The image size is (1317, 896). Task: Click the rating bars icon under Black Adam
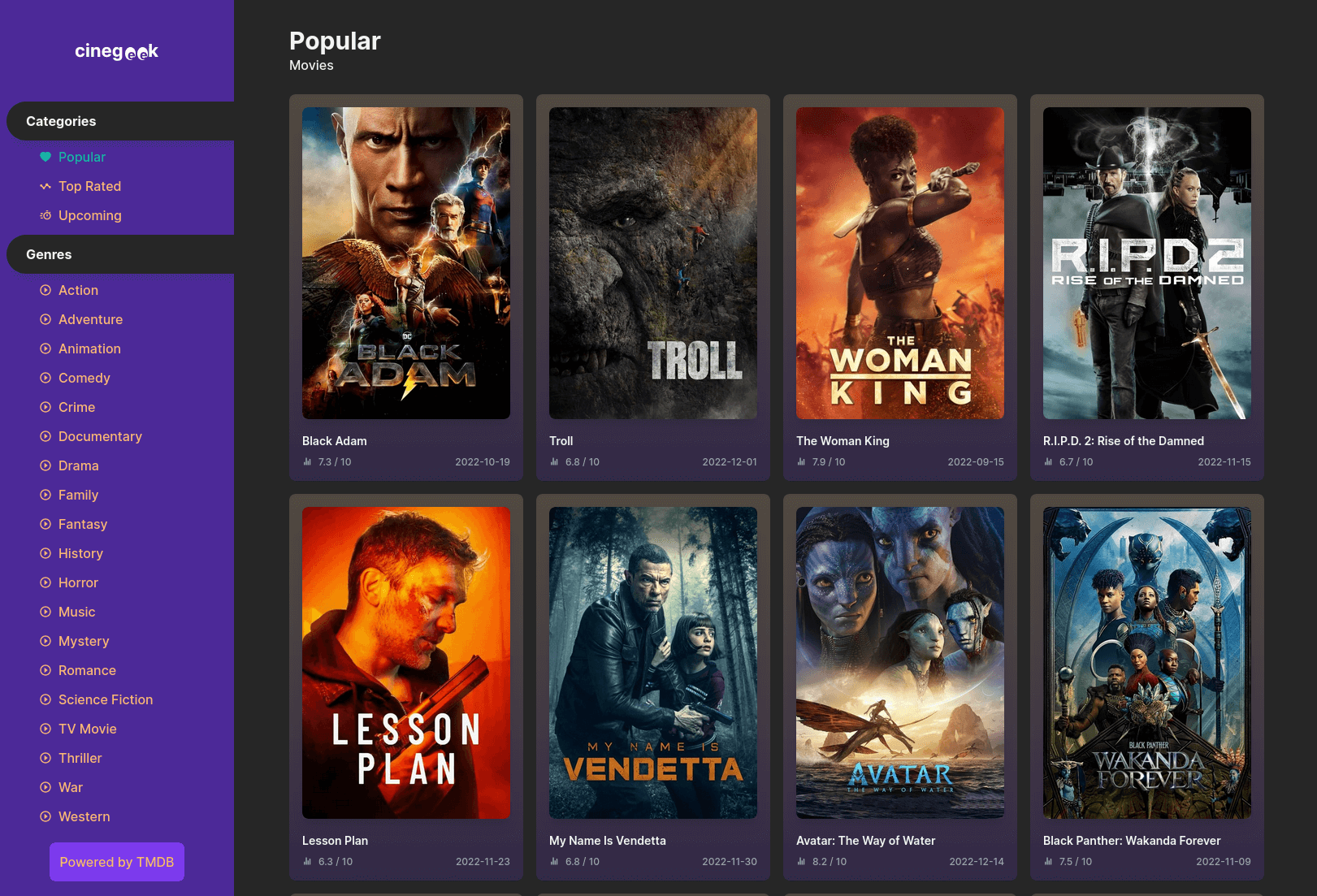307,461
